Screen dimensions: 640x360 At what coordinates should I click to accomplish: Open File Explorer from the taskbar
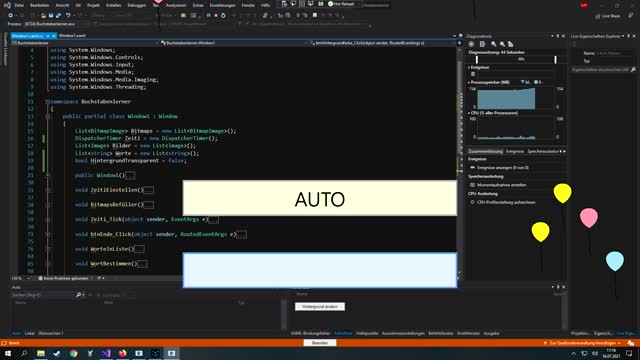tap(41, 353)
